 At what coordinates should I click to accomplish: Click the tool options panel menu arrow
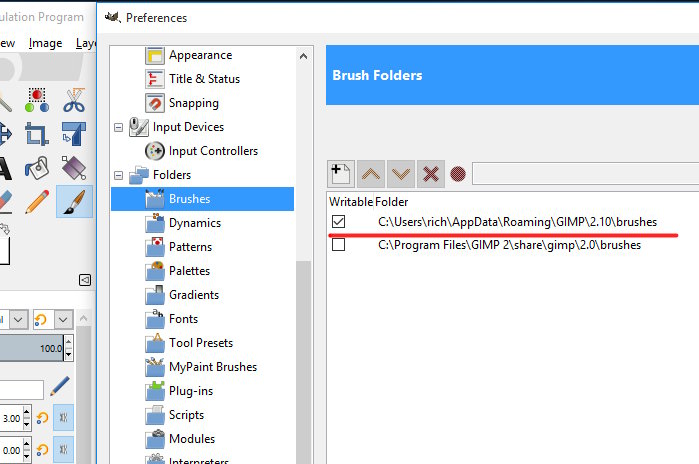(x=85, y=280)
